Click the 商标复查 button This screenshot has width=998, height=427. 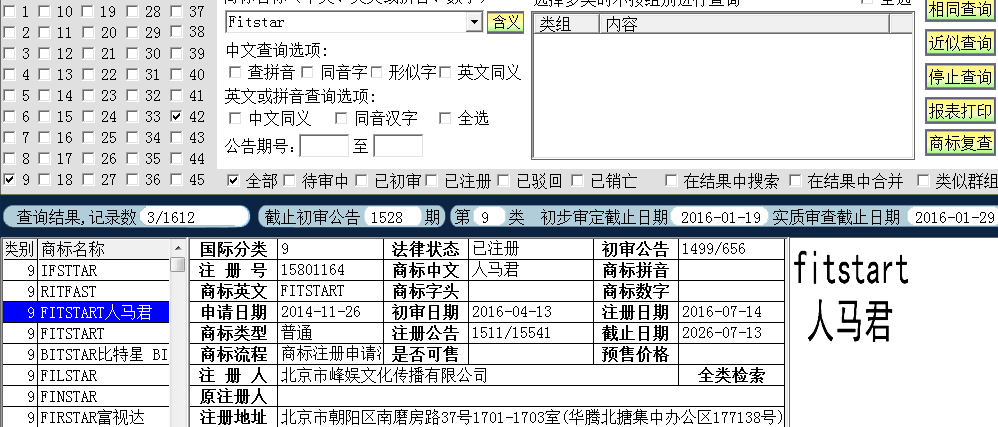959,144
